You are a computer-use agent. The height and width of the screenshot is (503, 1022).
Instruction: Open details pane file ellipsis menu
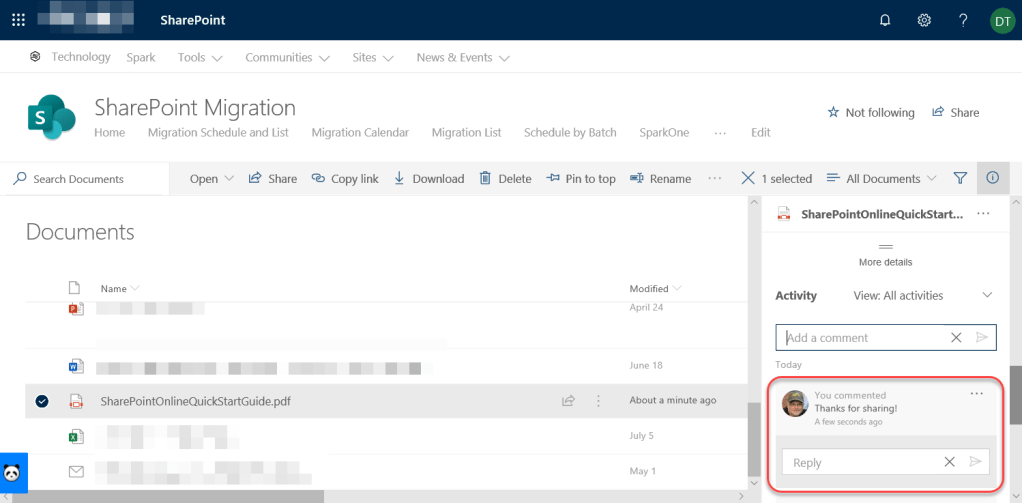(x=984, y=214)
